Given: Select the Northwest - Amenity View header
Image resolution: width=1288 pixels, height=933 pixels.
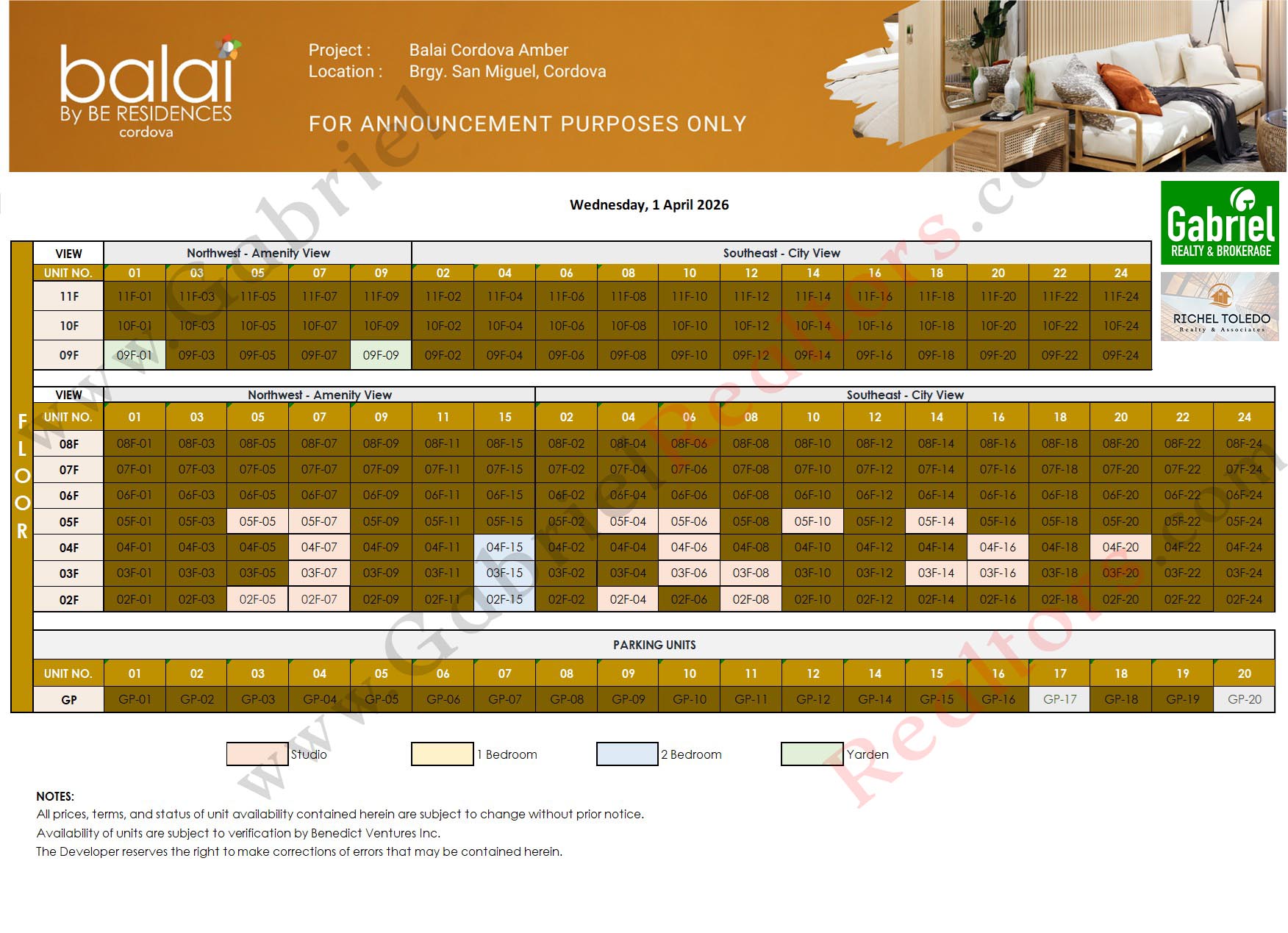Looking at the screenshot, I should [x=258, y=253].
